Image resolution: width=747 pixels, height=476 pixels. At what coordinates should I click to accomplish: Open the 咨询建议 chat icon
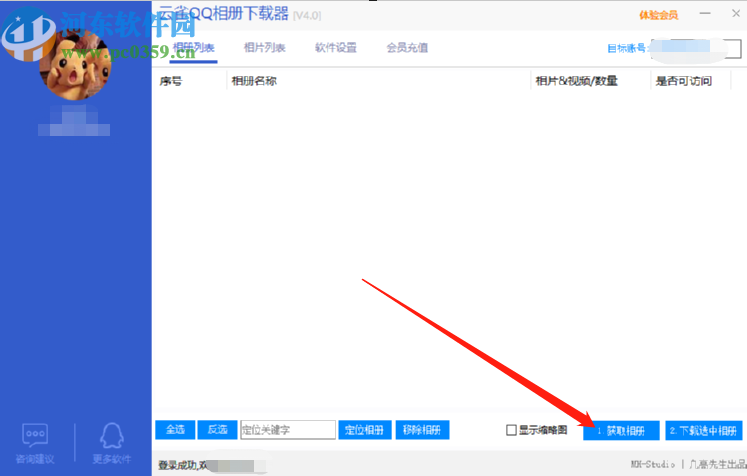pyautogui.click(x=35, y=435)
